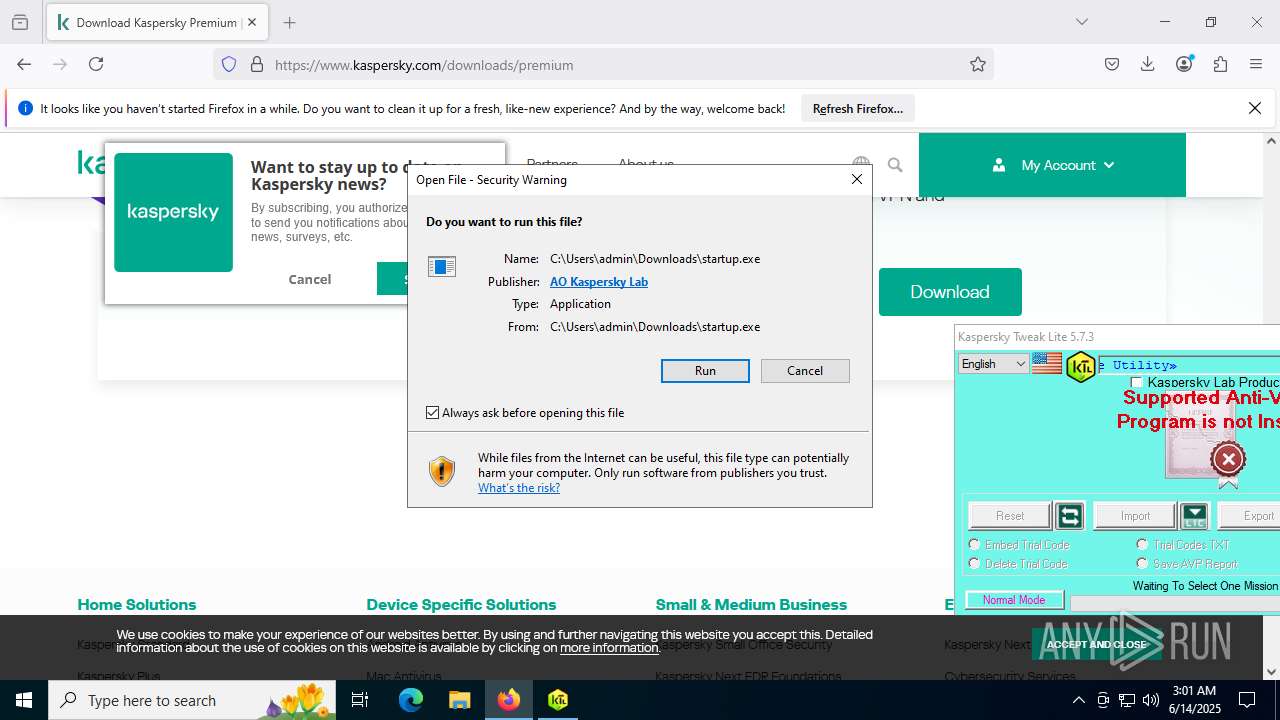Dismiss the Refresh Firefox notification bar

click(x=1255, y=108)
